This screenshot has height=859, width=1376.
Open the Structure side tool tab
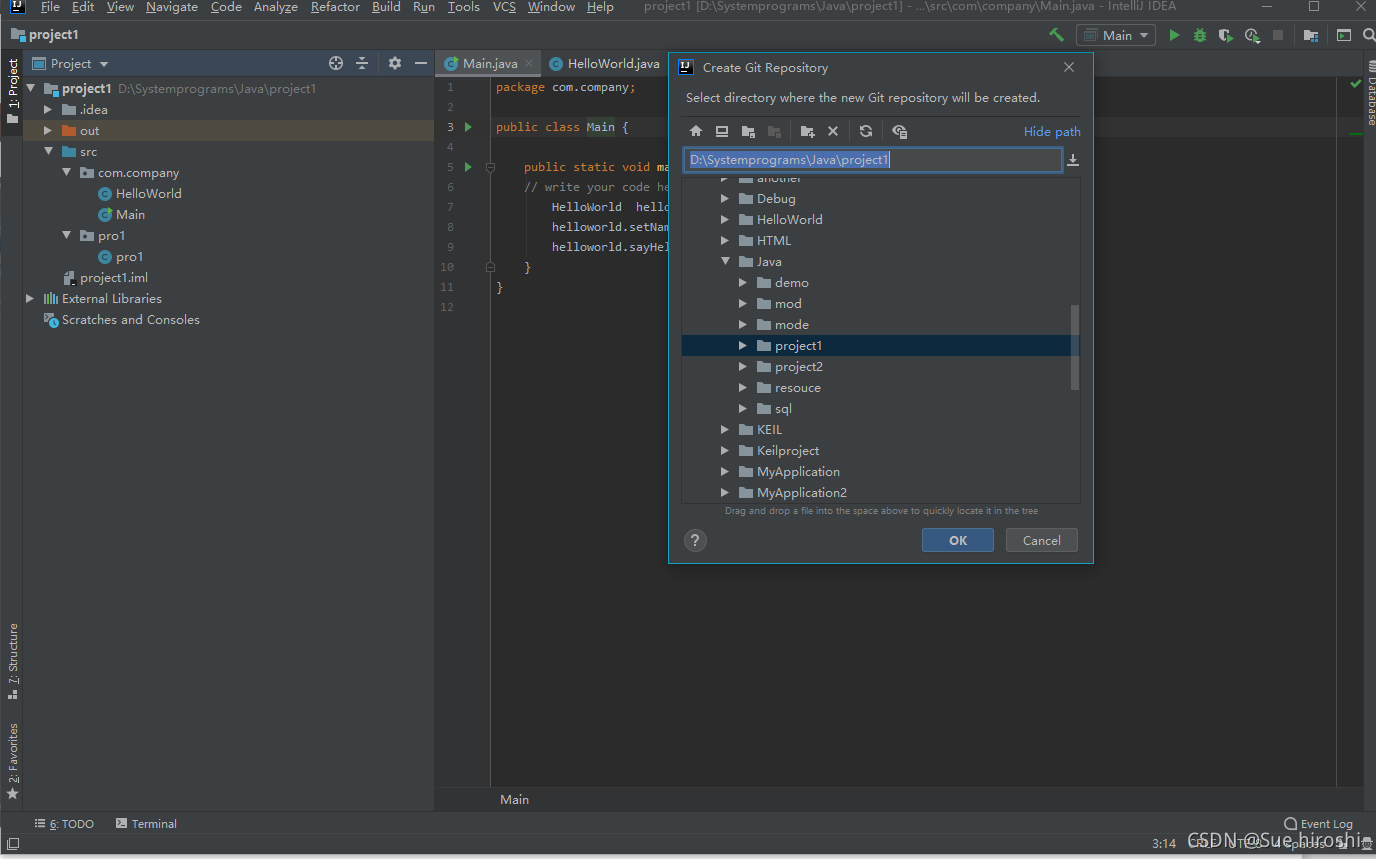point(13,662)
